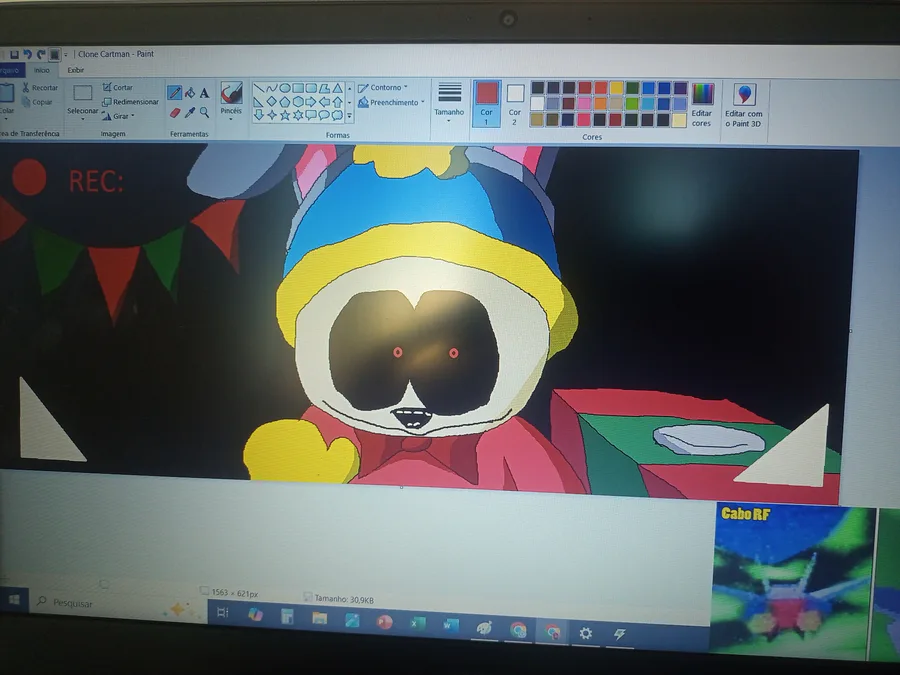Select the Magnifier tool

(204, 112)
